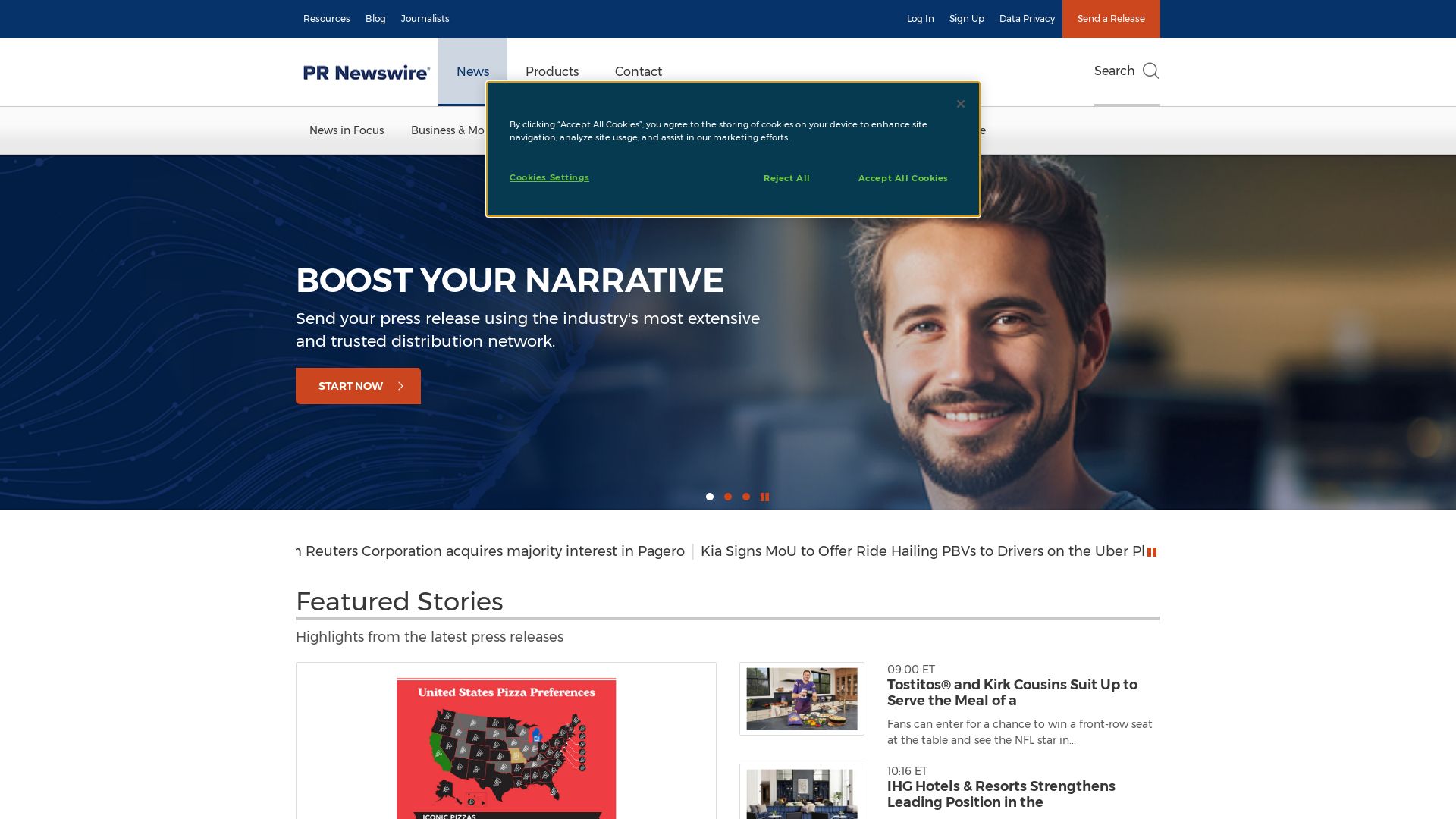Click the PR Newswire logo icon
The height and width of the screenshot is (819, 1456).
tap(366, 71)
